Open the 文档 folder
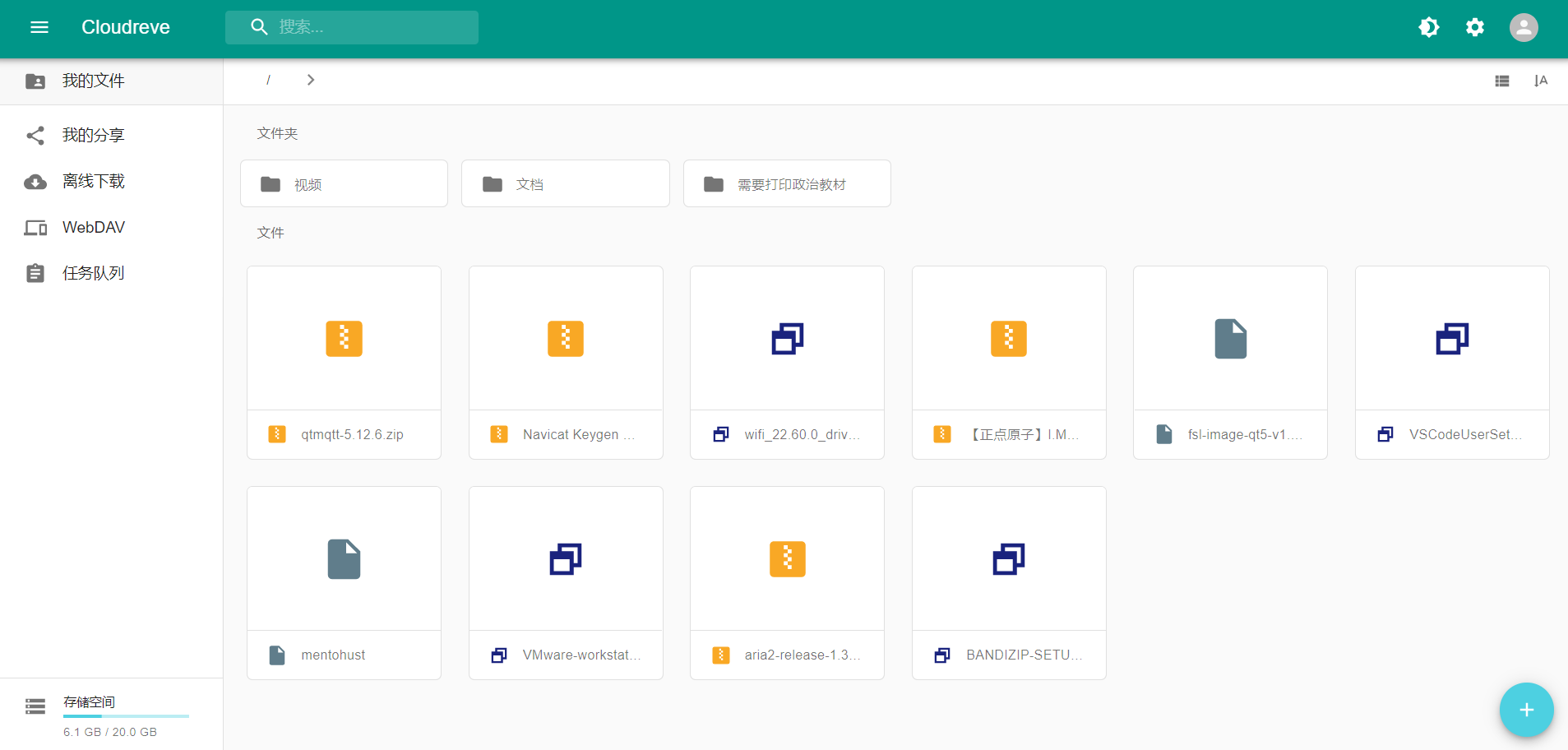The height and width of the screenshot is (750, 1568). coord(566,183)
